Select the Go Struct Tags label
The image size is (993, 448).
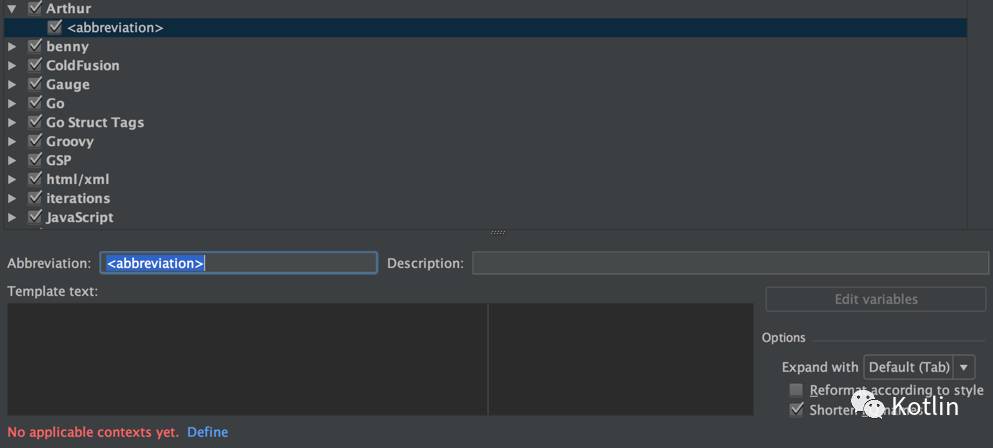[x=95, y=123]
